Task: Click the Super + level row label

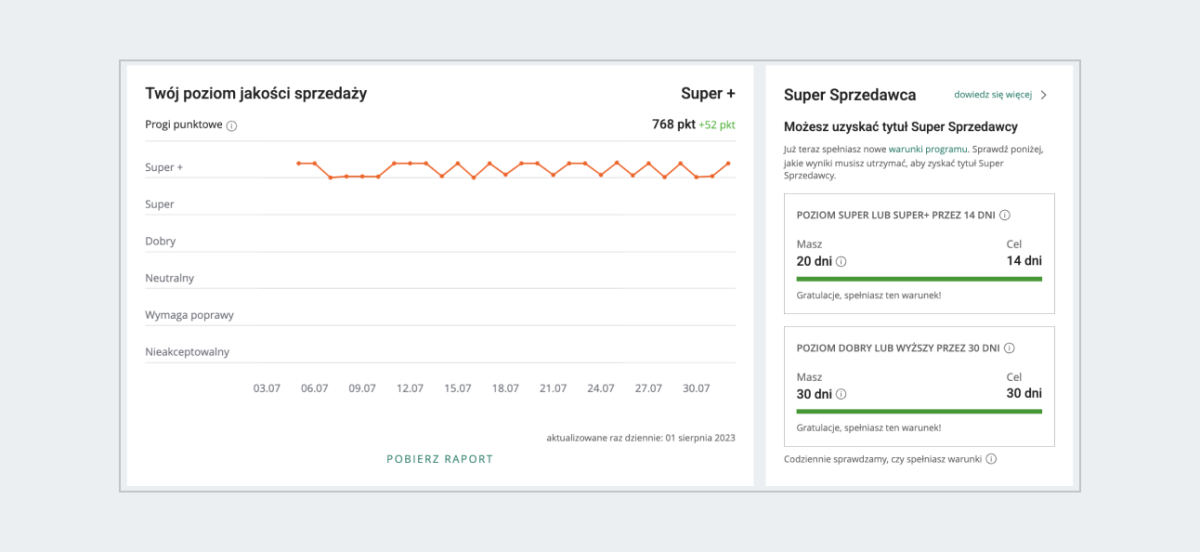Action: pyautogui.click(x=164, y=167)
